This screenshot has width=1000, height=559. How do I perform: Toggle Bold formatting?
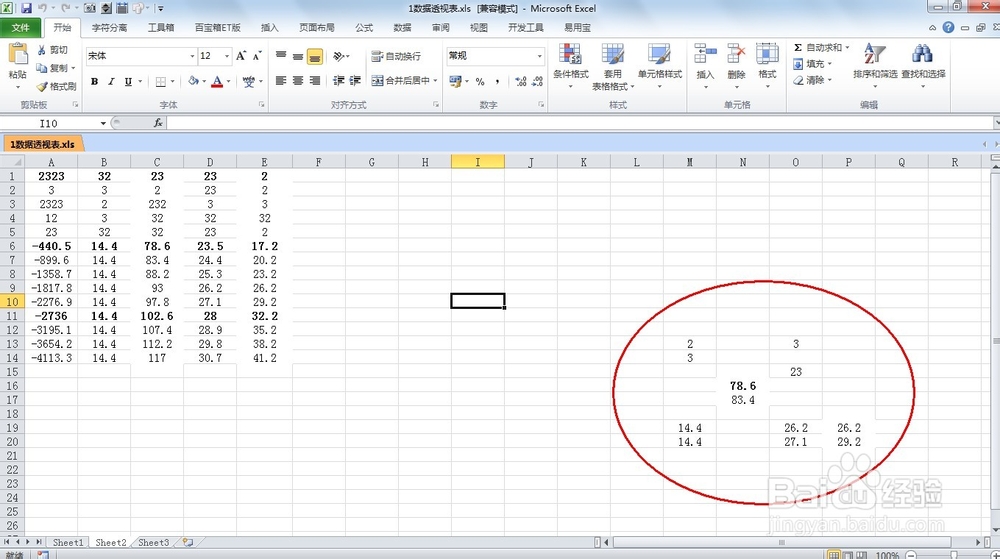pyautogui.click(x=94, y=82)
